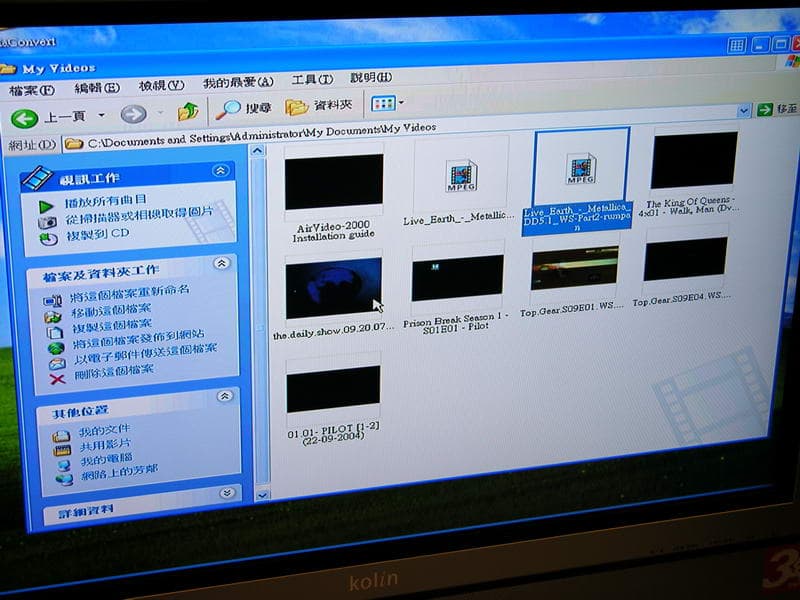Select the AirVideo-2000 Installation guide thumbnail

(334, 182)
